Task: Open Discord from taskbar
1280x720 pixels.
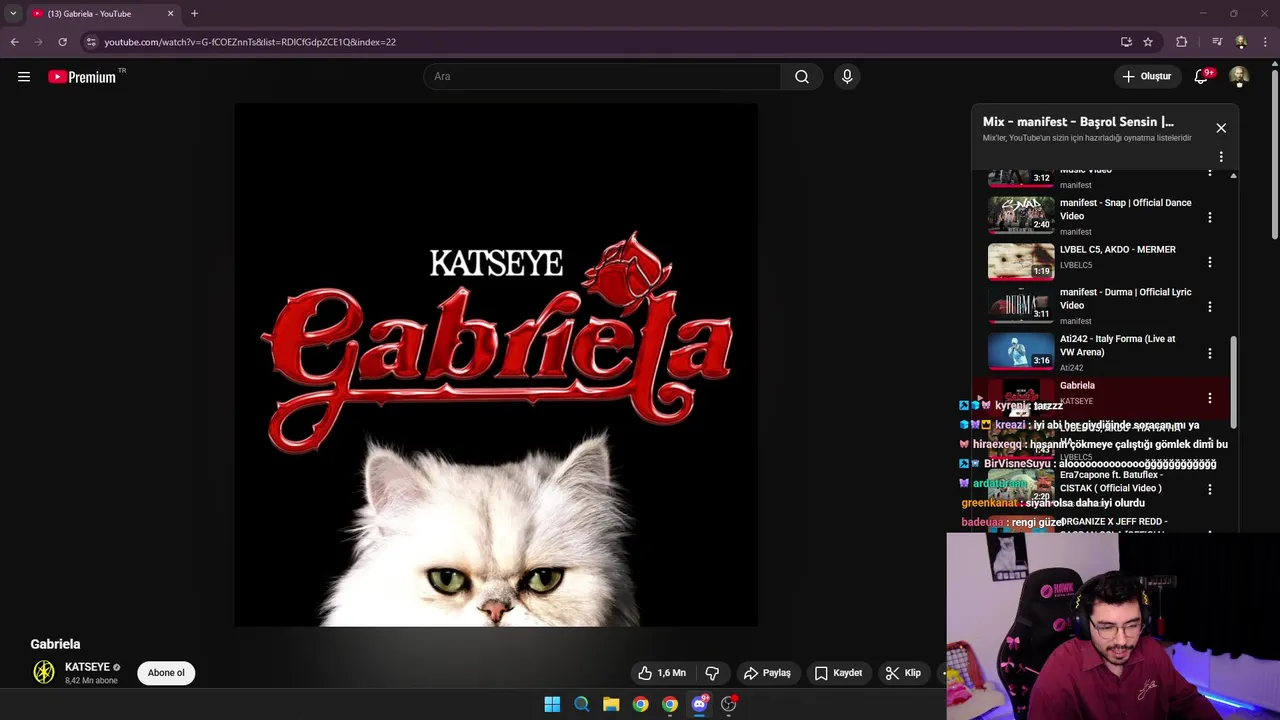Action: [x=699, y=704]
